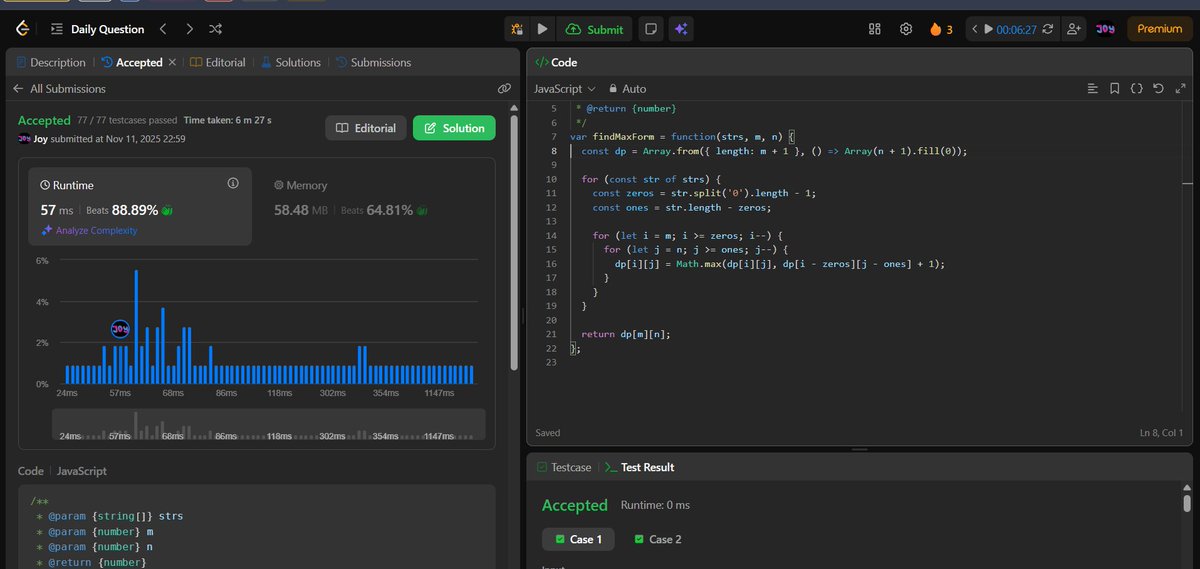Open settings gear icon
Screen dimensions: 1200x569
point(906,29)
